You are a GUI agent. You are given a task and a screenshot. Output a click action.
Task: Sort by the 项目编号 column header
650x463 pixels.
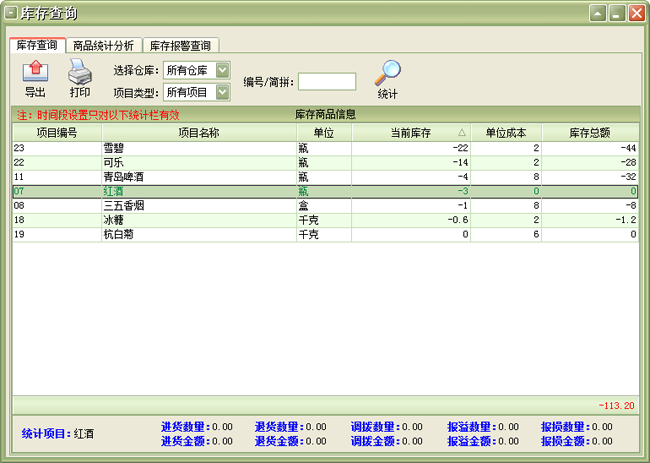[x=56, y=132]
